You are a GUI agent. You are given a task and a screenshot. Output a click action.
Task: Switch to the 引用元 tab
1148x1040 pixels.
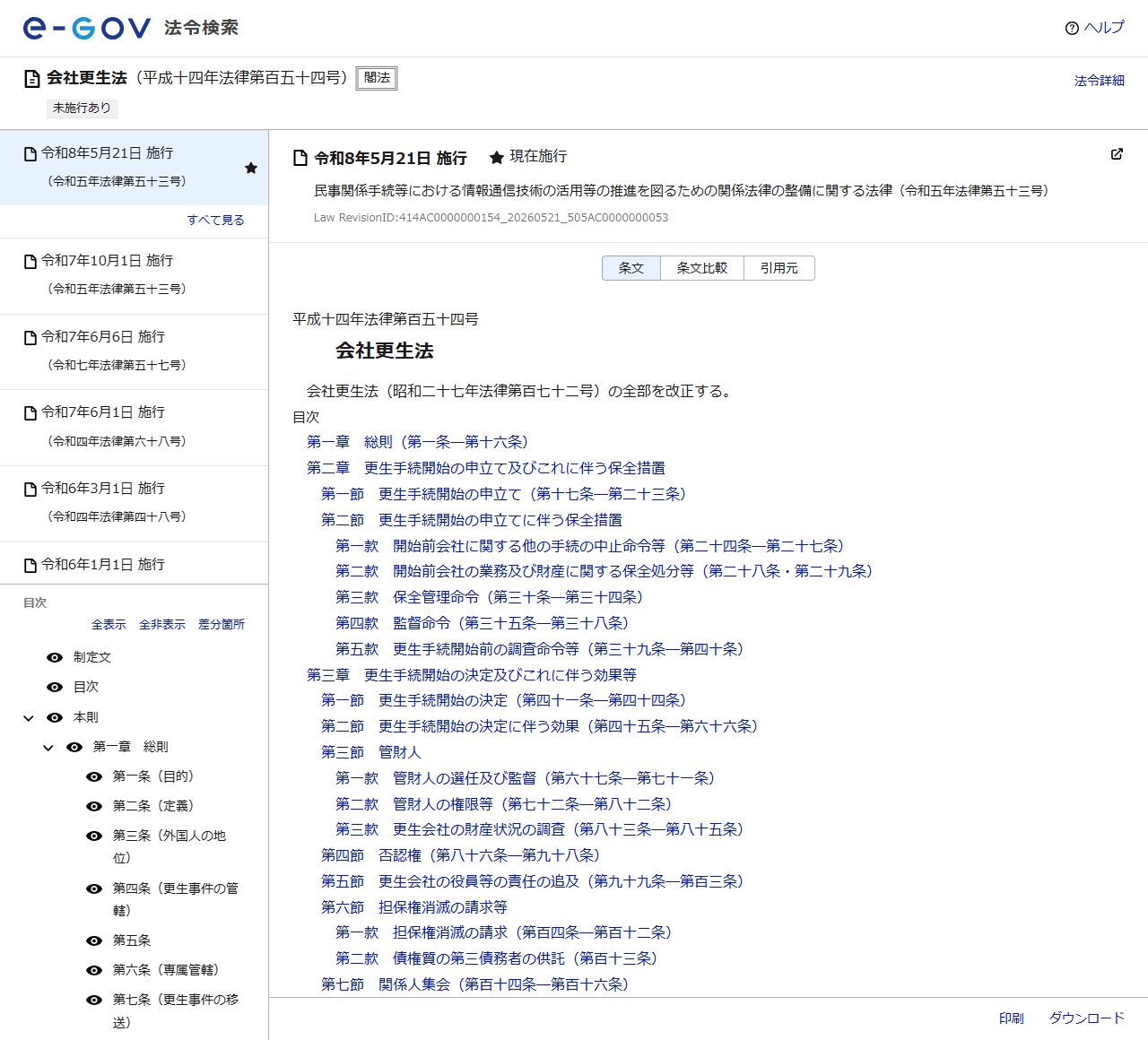[x=779, y=268]
